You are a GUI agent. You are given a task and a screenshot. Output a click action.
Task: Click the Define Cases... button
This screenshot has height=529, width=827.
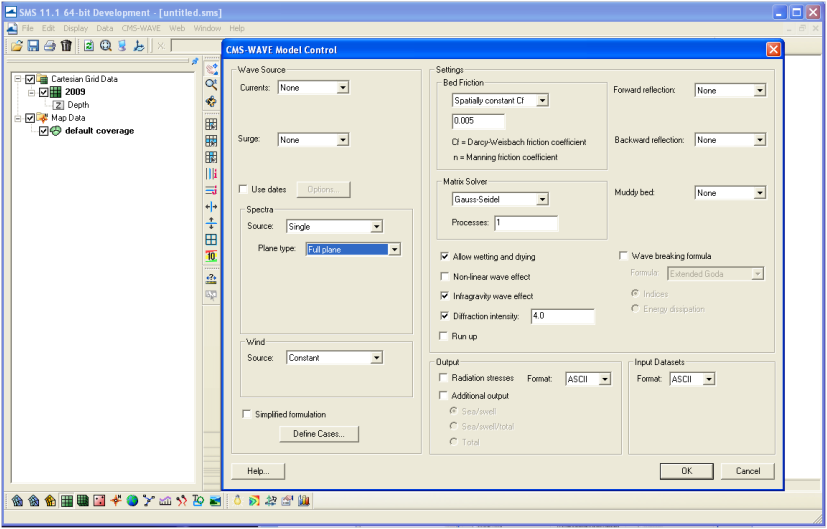tap(319, 434)
